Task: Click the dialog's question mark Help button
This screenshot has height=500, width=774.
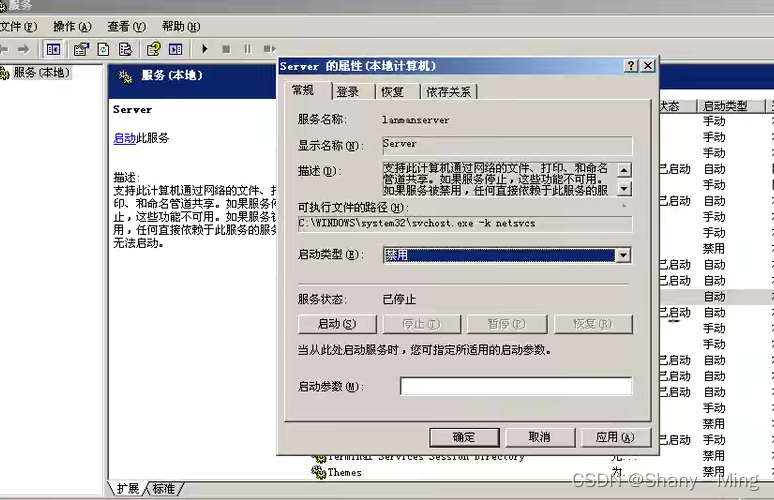Action: tap(631, 66)
